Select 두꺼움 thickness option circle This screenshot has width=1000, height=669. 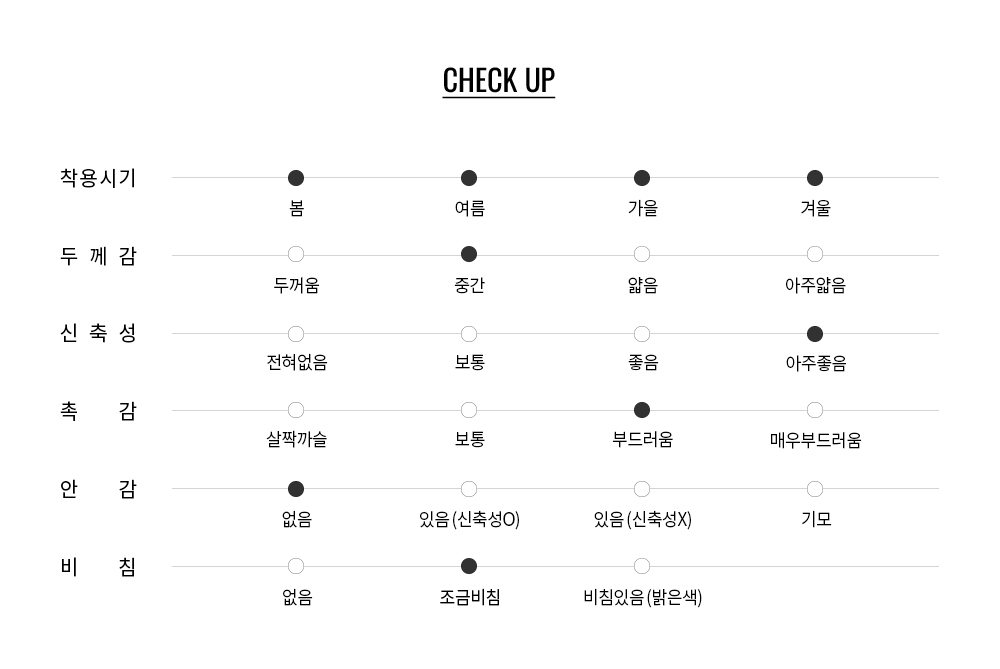click(296, 254)
